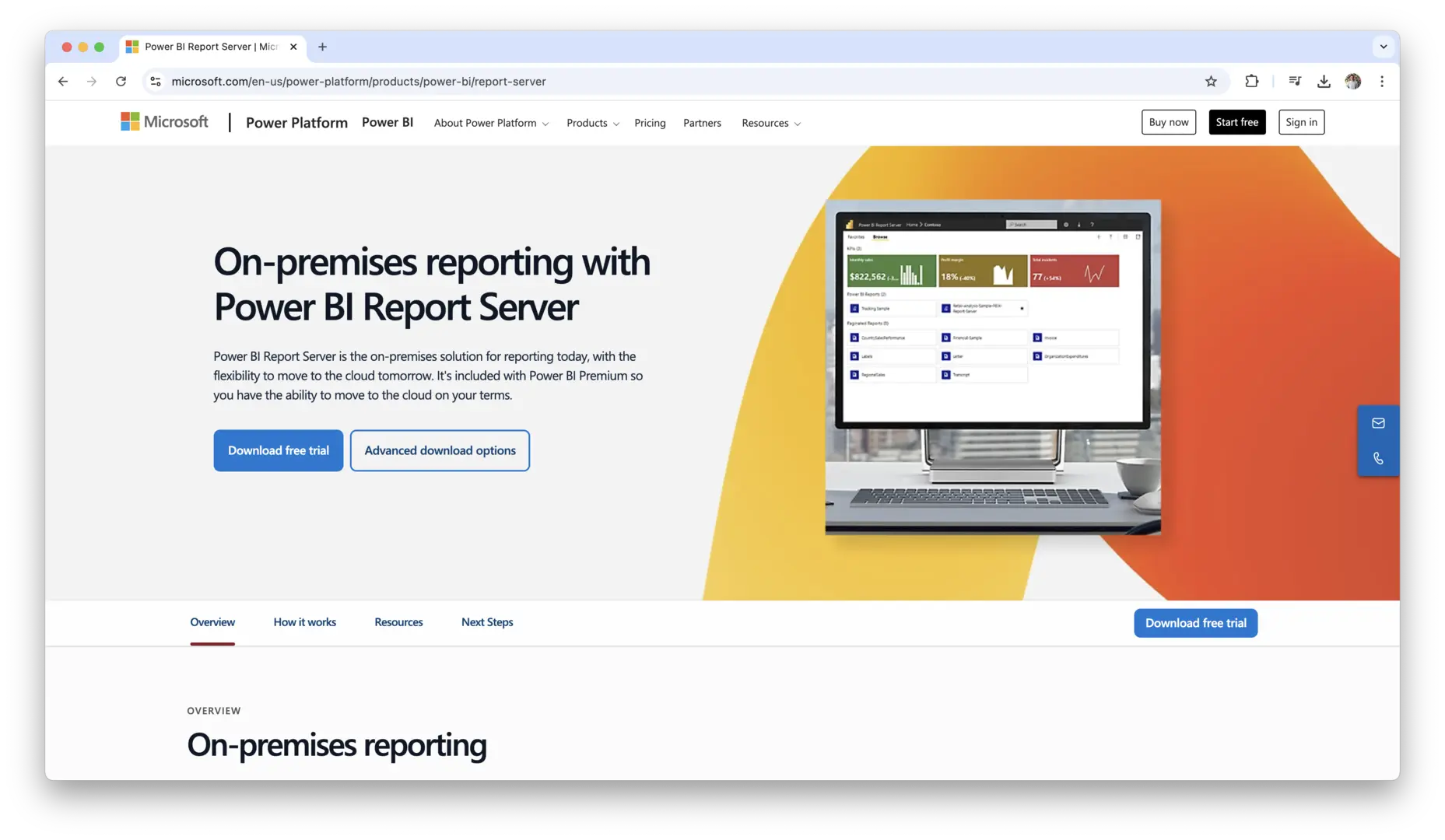The height and width of the screenshot is (840, 1445).
Task: Click the Start free button
Action: (x=1237, y=122)
